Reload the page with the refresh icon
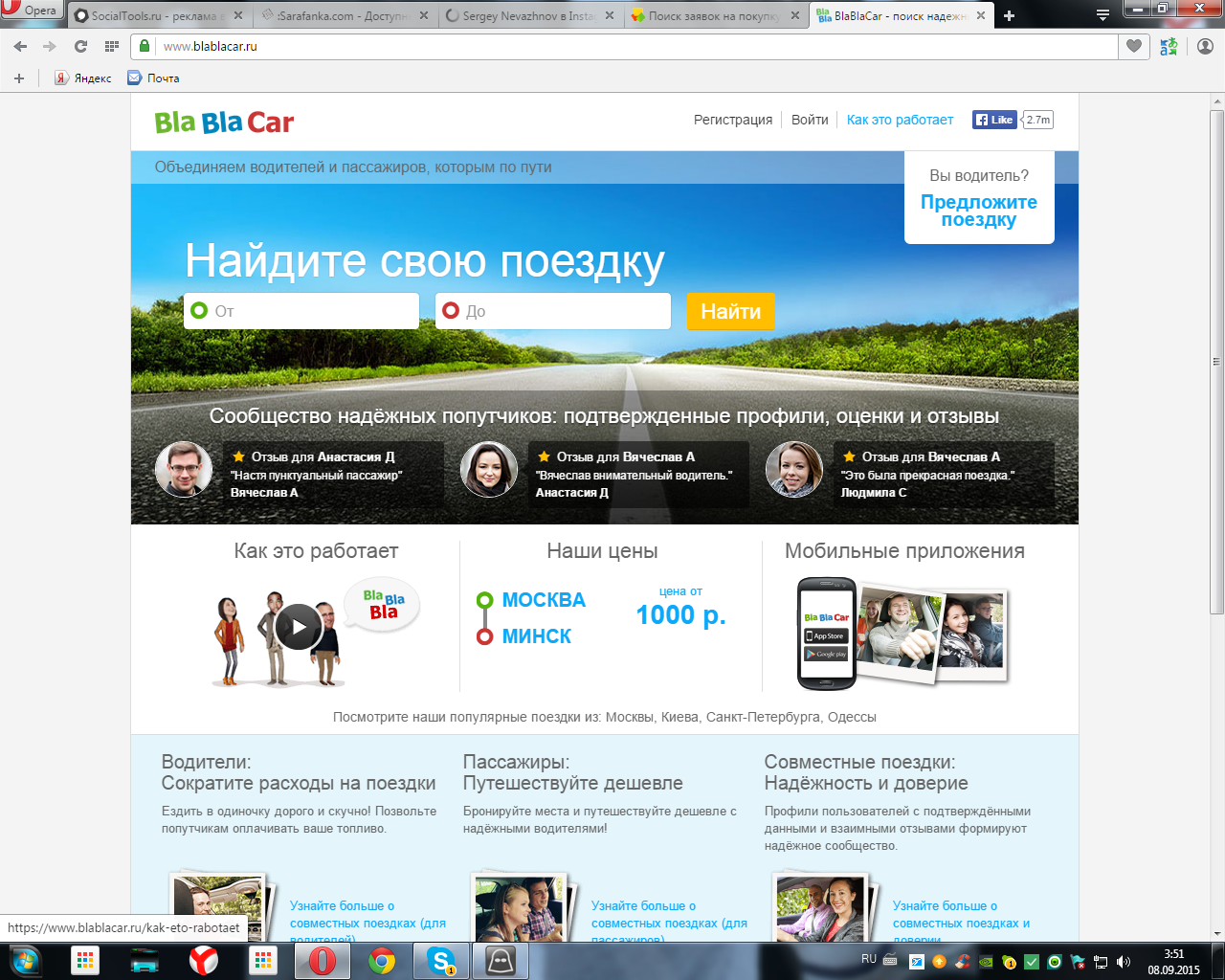The height and width of the screenshot is (980, 1225). (80, 46)
